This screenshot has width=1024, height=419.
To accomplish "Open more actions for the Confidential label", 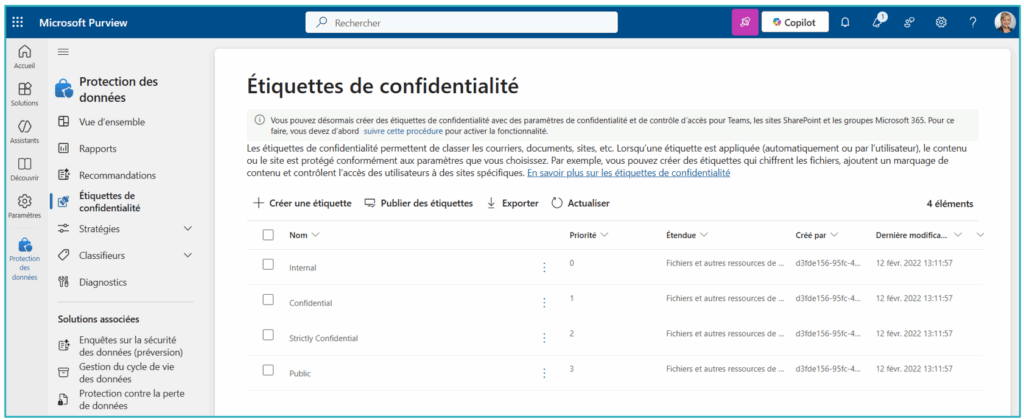I will click(x=544, y=302).
